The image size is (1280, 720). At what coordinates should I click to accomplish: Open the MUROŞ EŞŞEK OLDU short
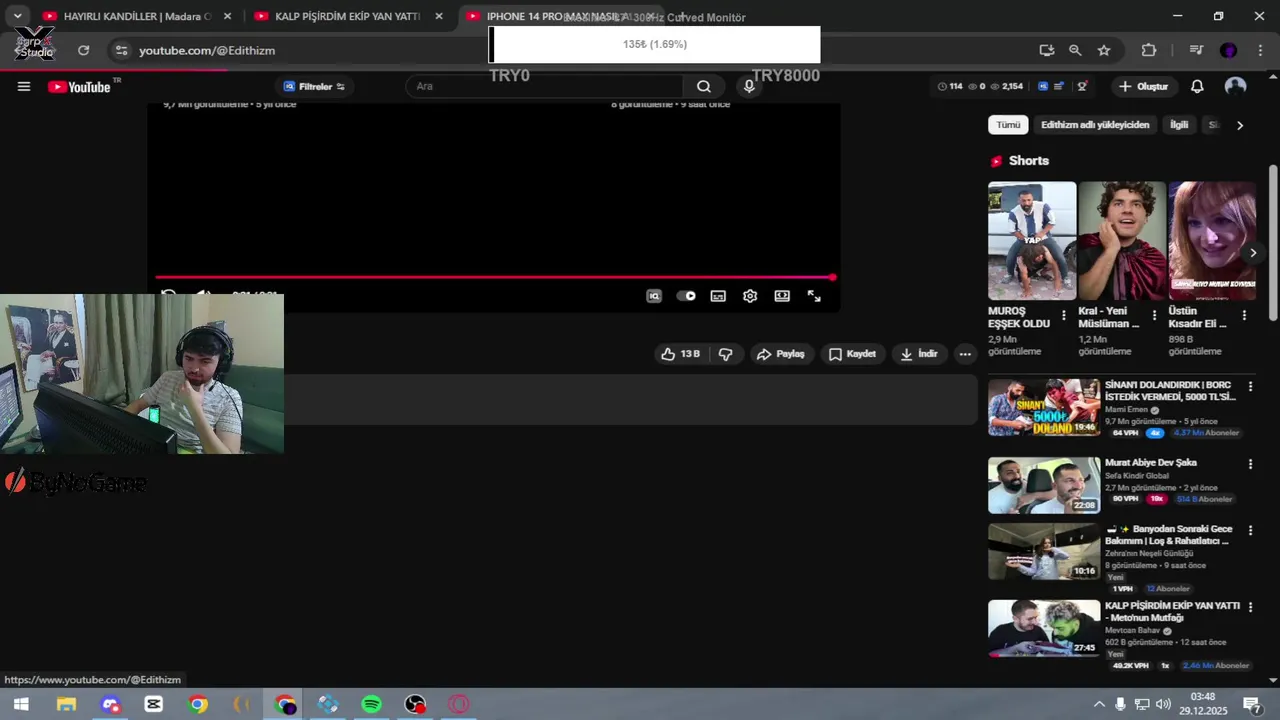tap(1032, 240)
